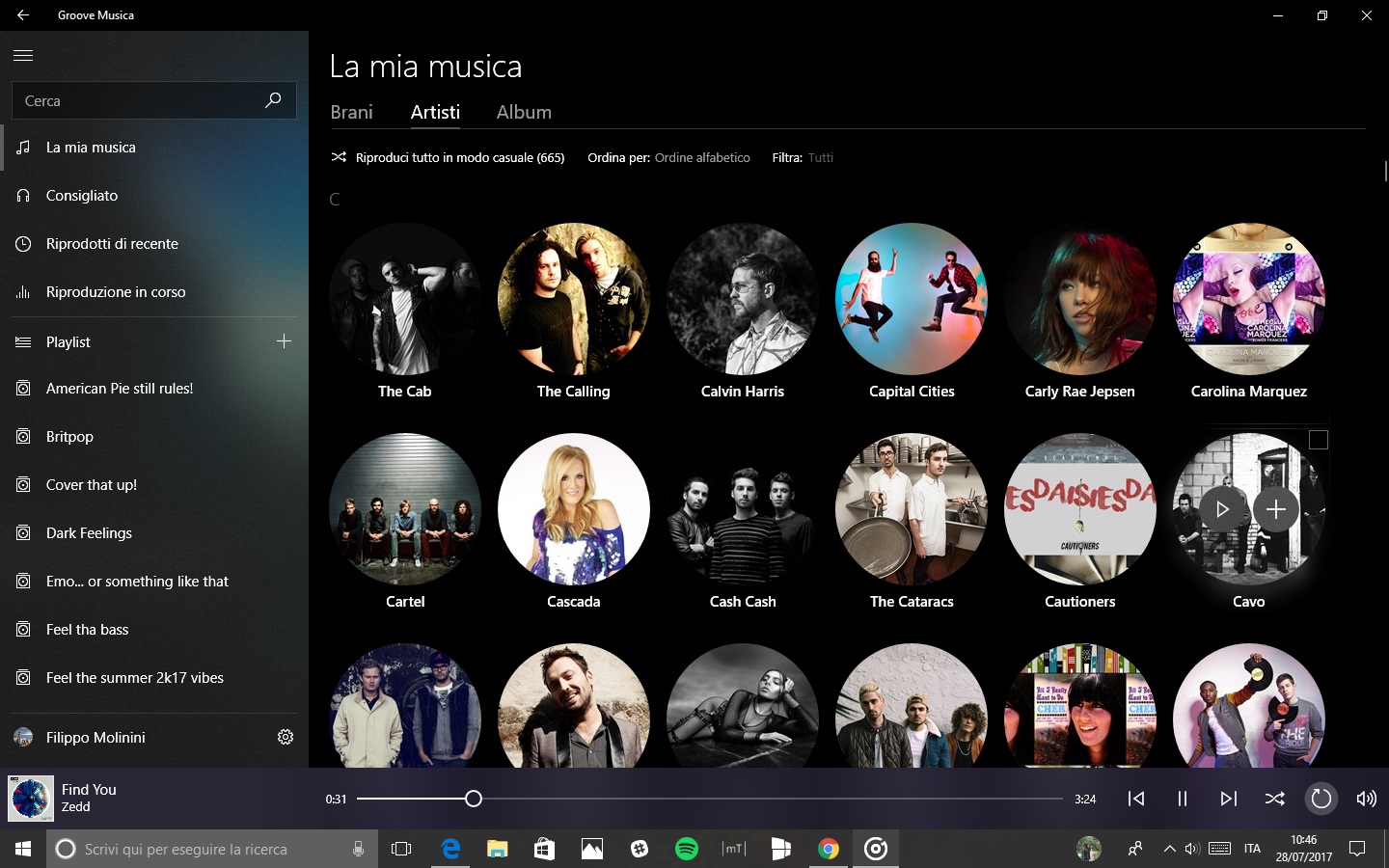Open Riprodotti di recente

tap(154, 244)
